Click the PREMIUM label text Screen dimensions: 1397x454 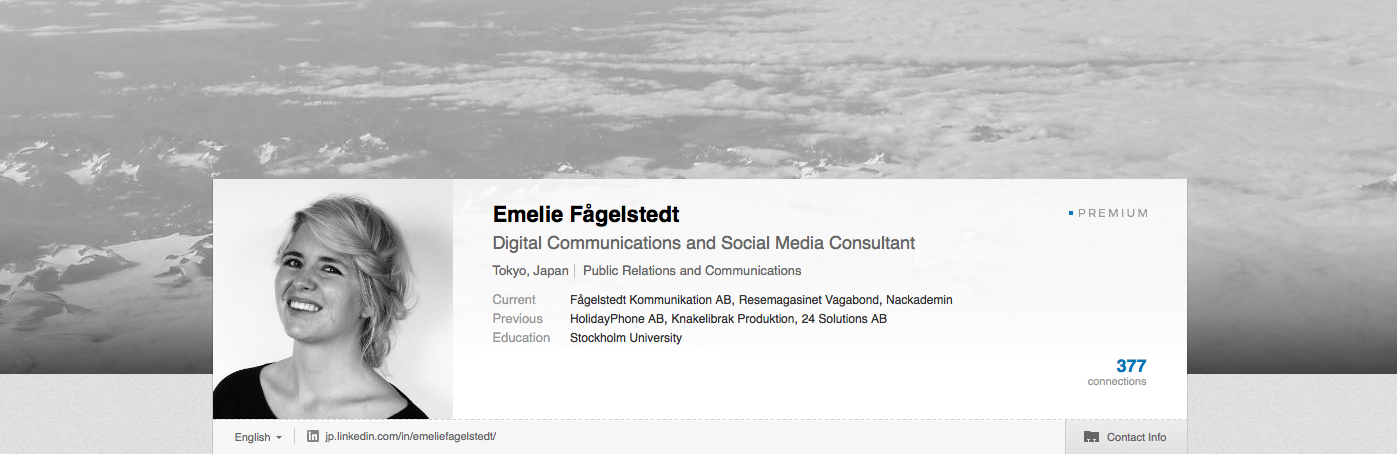click(x=1113, y=213)
